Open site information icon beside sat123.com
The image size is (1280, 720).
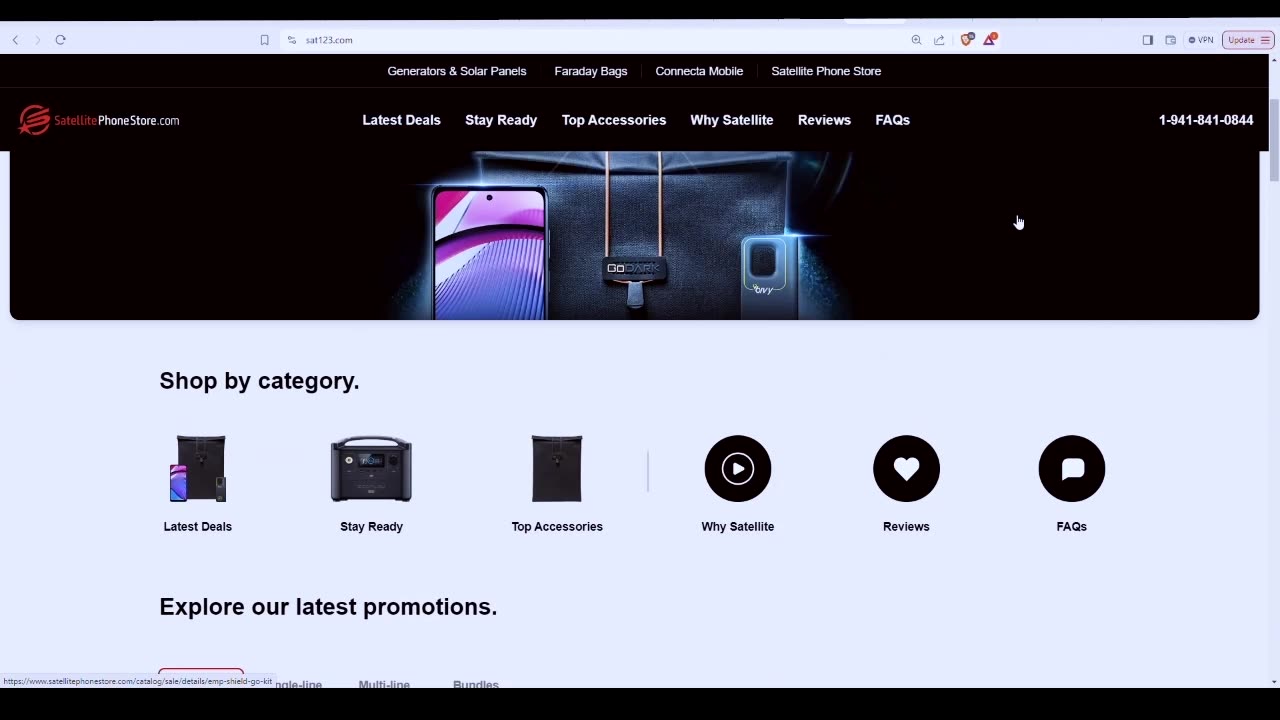(292, 40)
